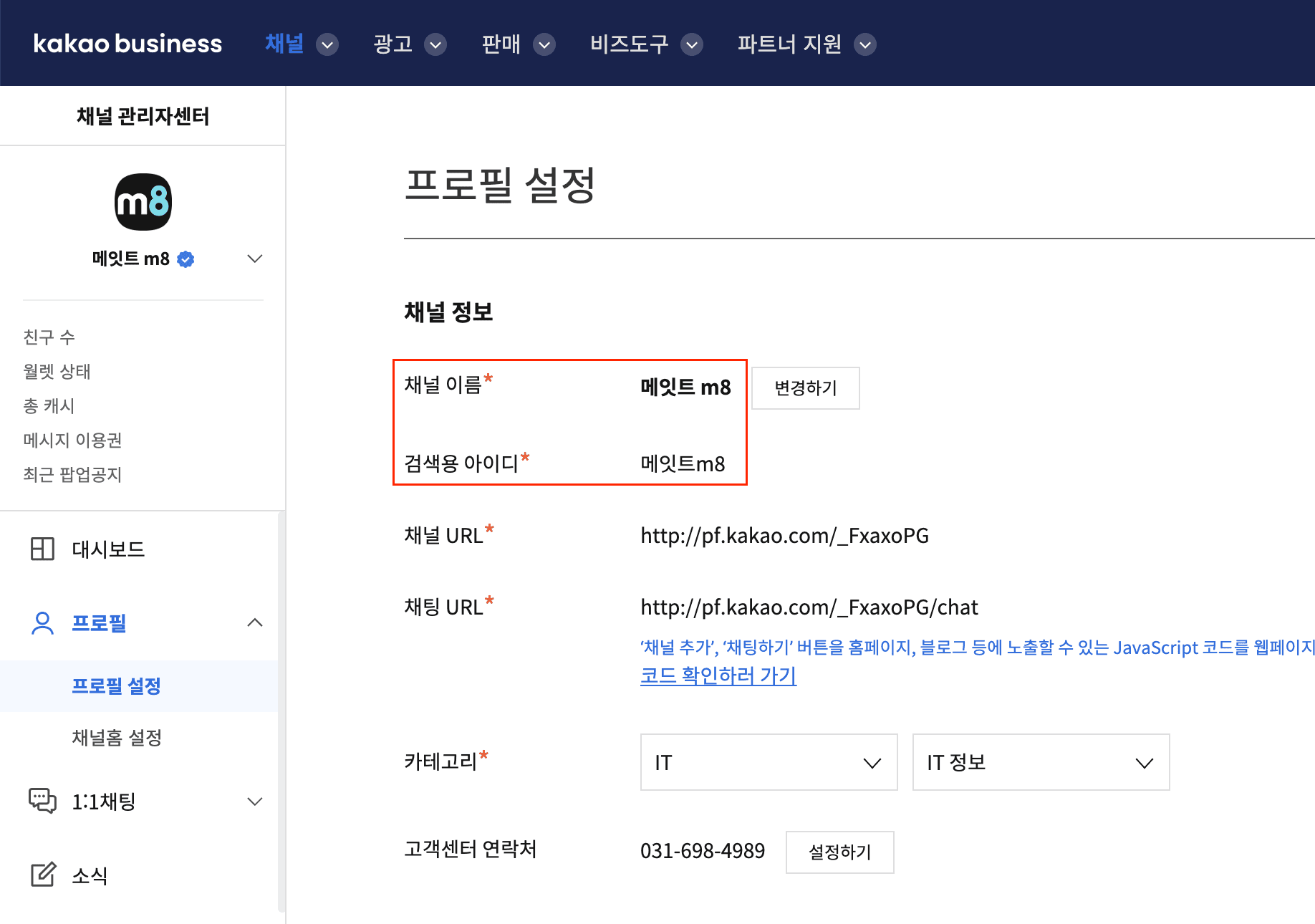This screenshot has width=1315, height=924.
Task: Click the blue verified badge next to 메잇트 m8
Action: coord(186,259)
